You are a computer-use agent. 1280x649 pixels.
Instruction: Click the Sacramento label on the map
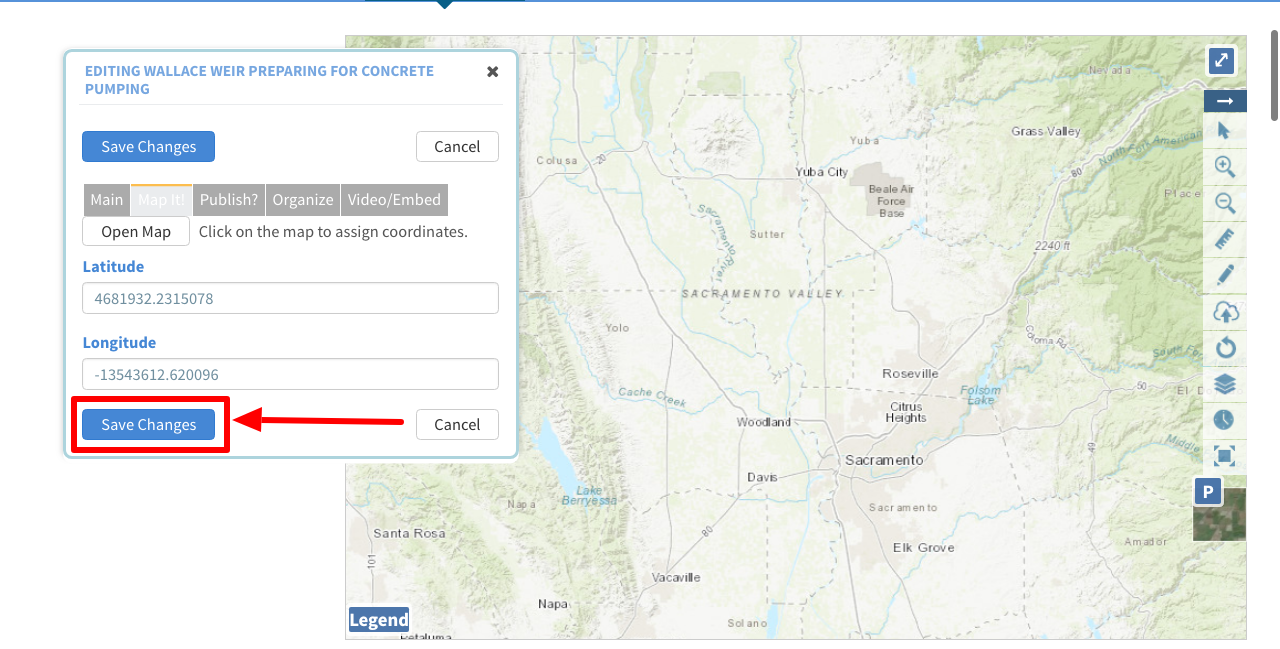coord(884,460)
